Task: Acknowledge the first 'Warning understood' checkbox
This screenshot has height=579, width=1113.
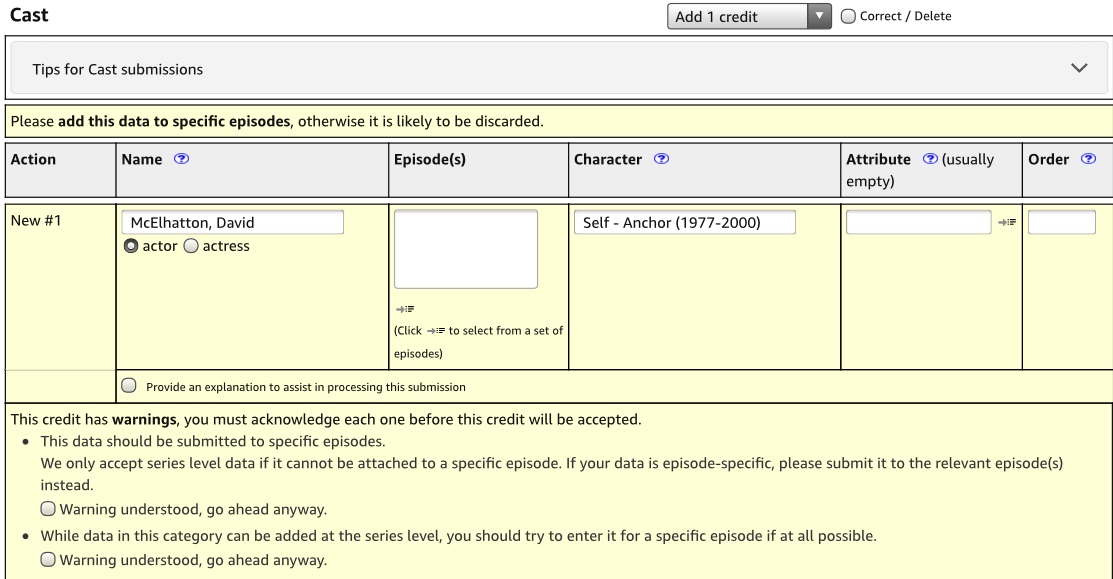Action: coord(47,507)
